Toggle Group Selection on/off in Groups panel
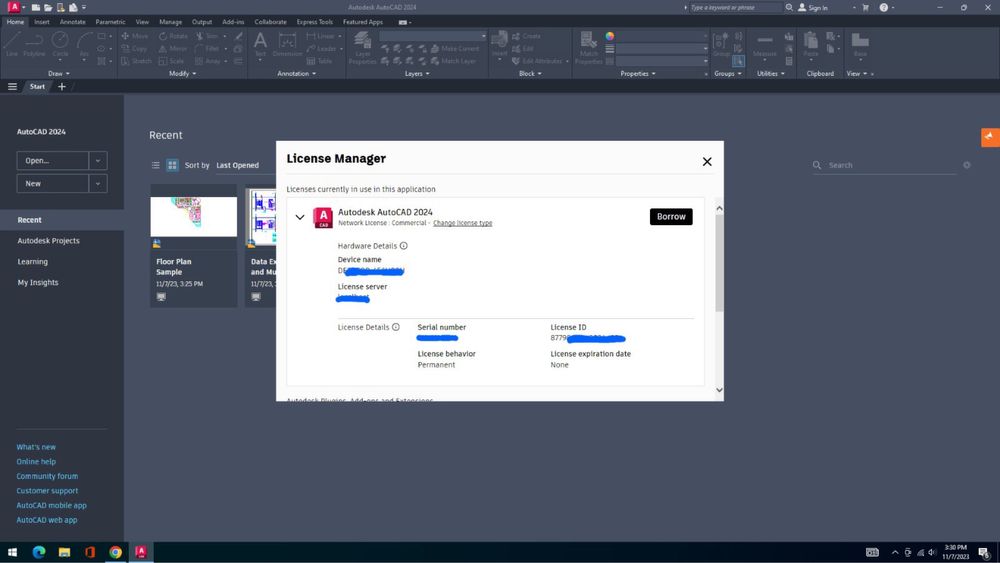Screen dimensions: 1000x563 [738, 61]
